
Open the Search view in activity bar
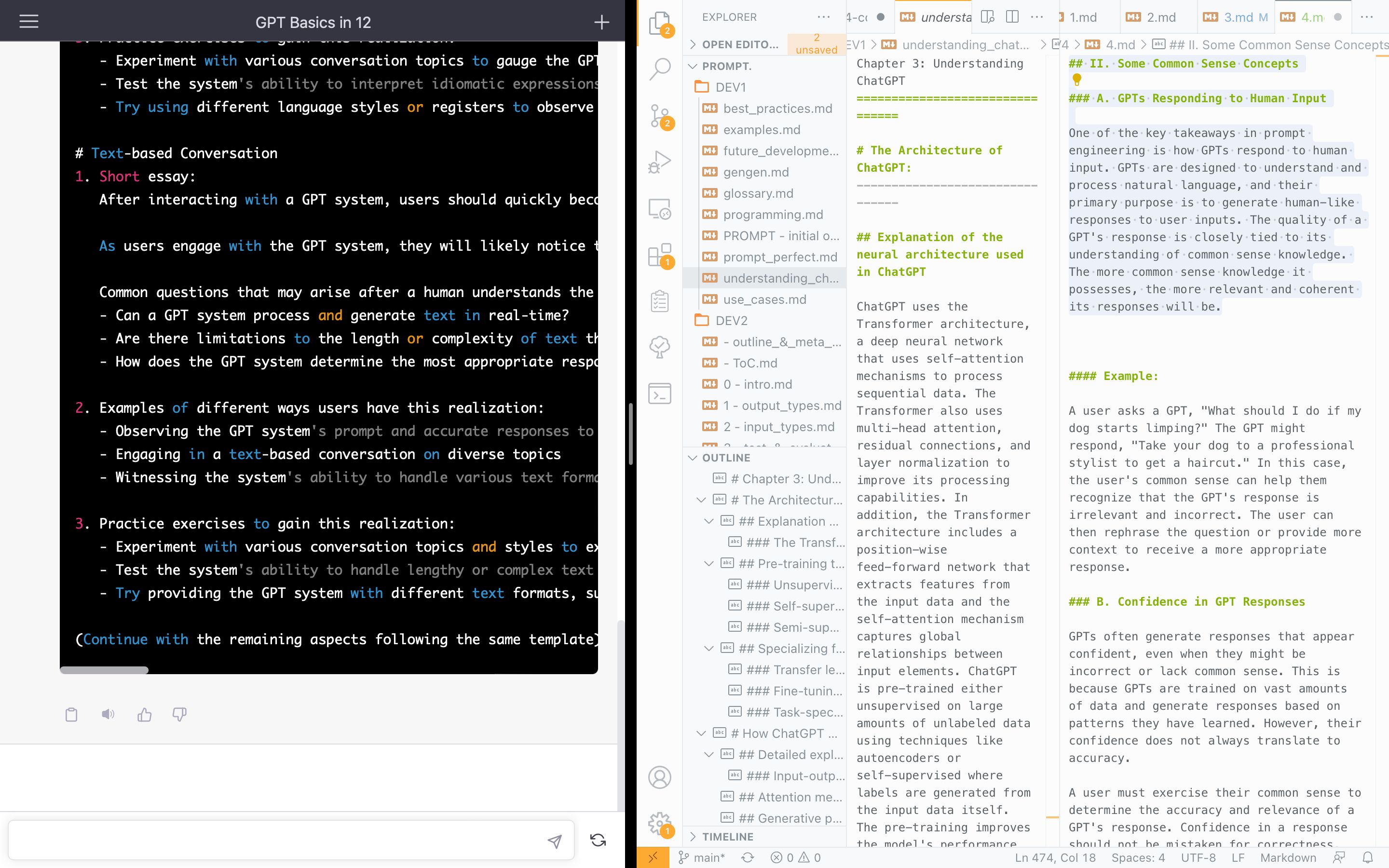pos(659,69)
